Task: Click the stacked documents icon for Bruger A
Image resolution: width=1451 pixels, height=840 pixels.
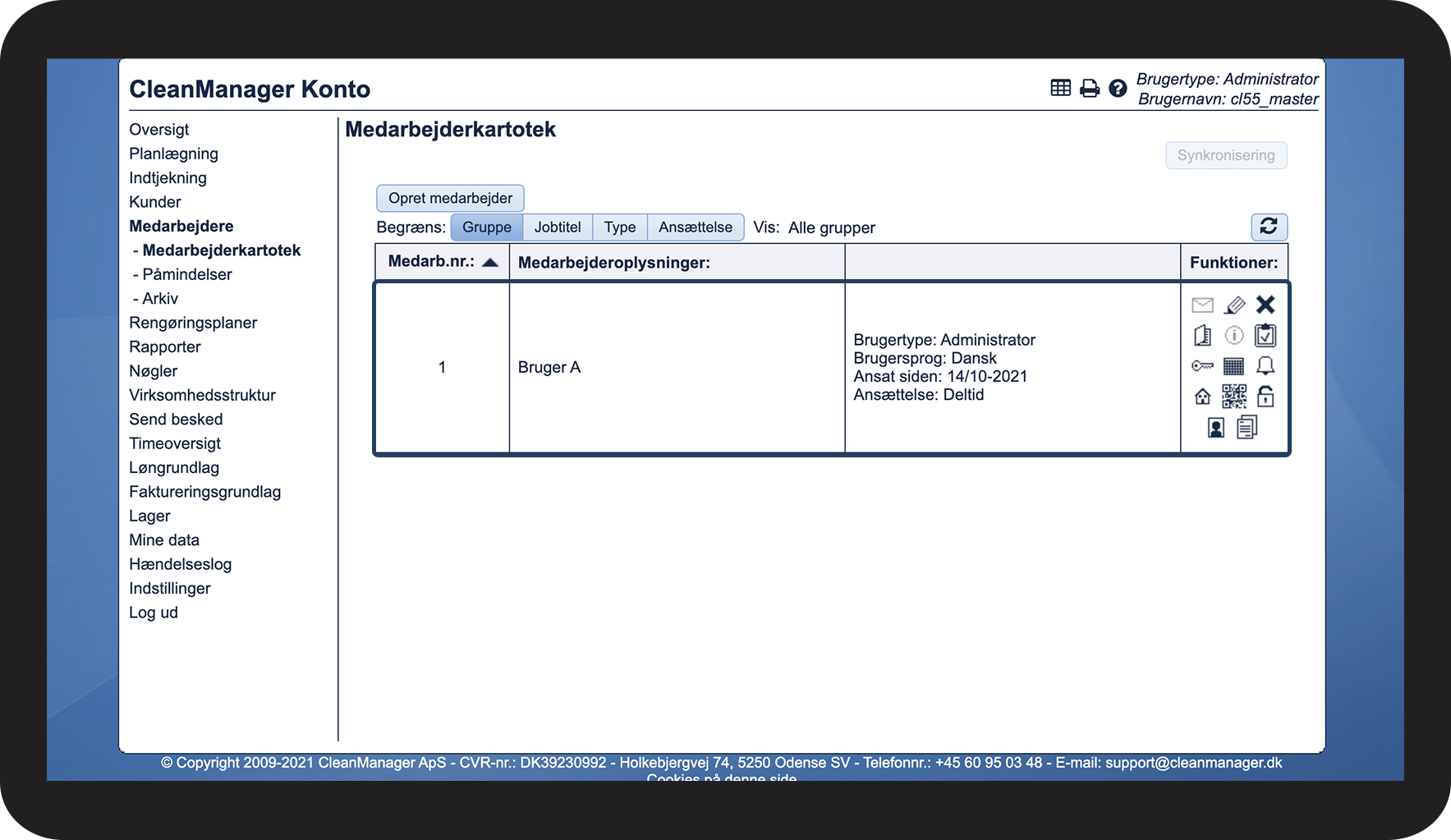Action: pos(1247,427)
